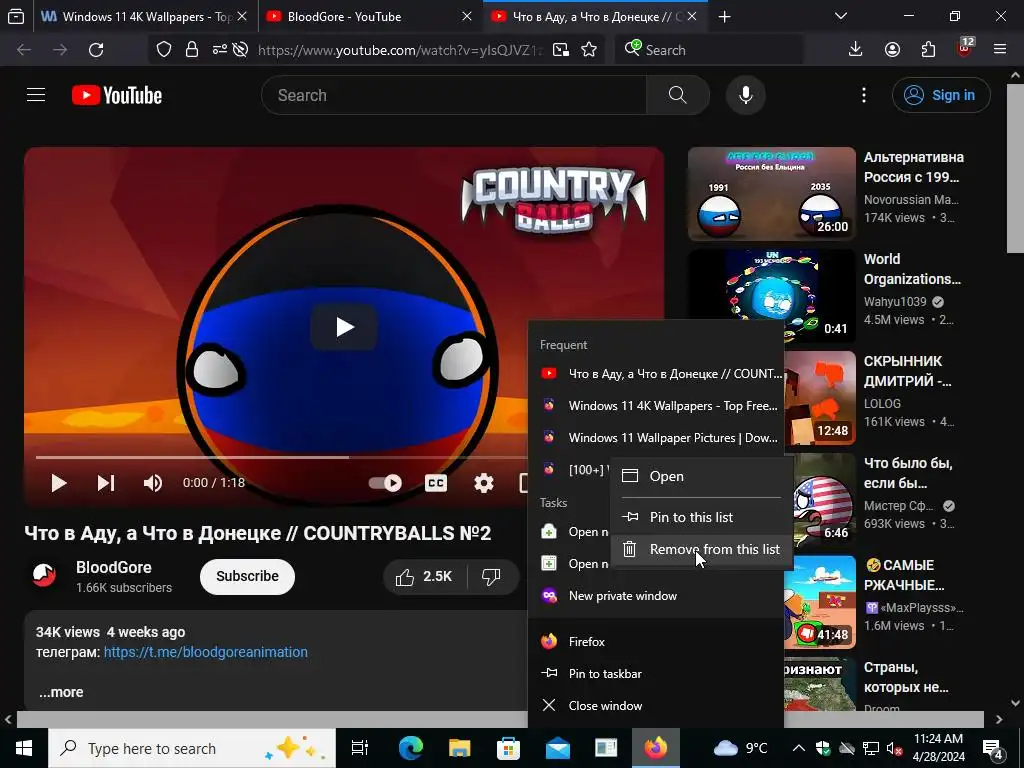The height and width of the screenshot is (768, 1024).
Task: Launch Firefox from jump list entry
Action: point(656,641)
